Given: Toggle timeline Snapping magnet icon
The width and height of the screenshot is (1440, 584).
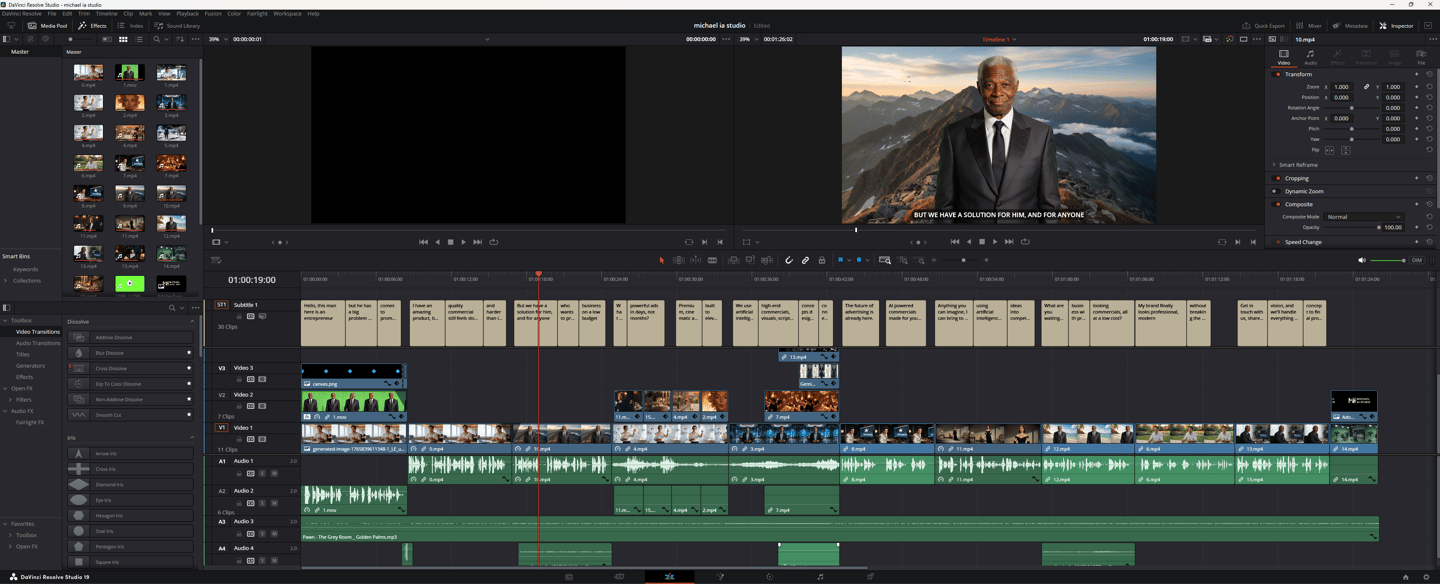Looking at the screenshot, I should click(789, 260).
